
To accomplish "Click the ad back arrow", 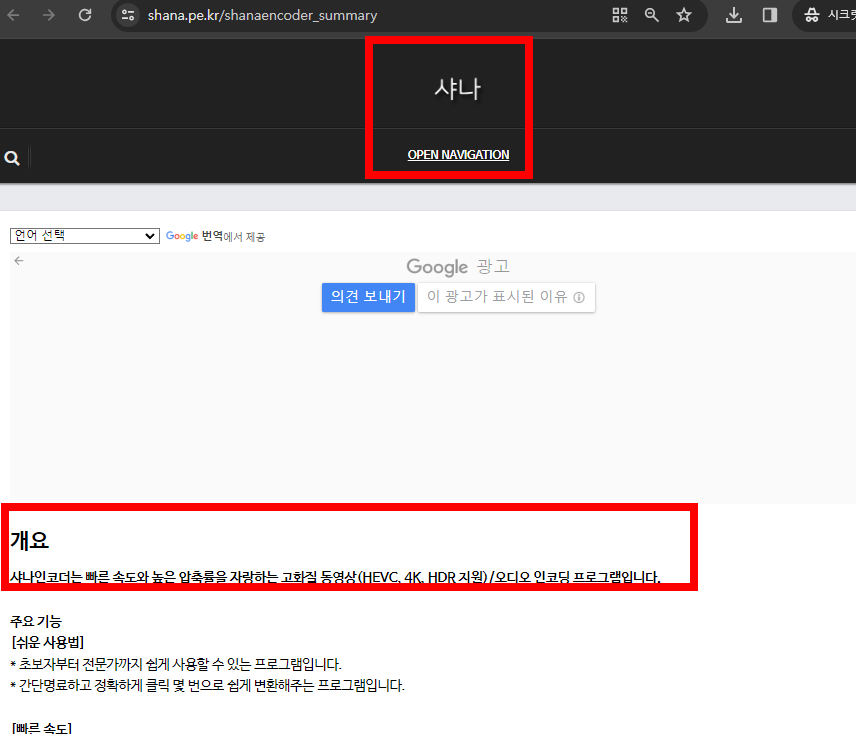I will pyautogui.click(x=18, y=260).
